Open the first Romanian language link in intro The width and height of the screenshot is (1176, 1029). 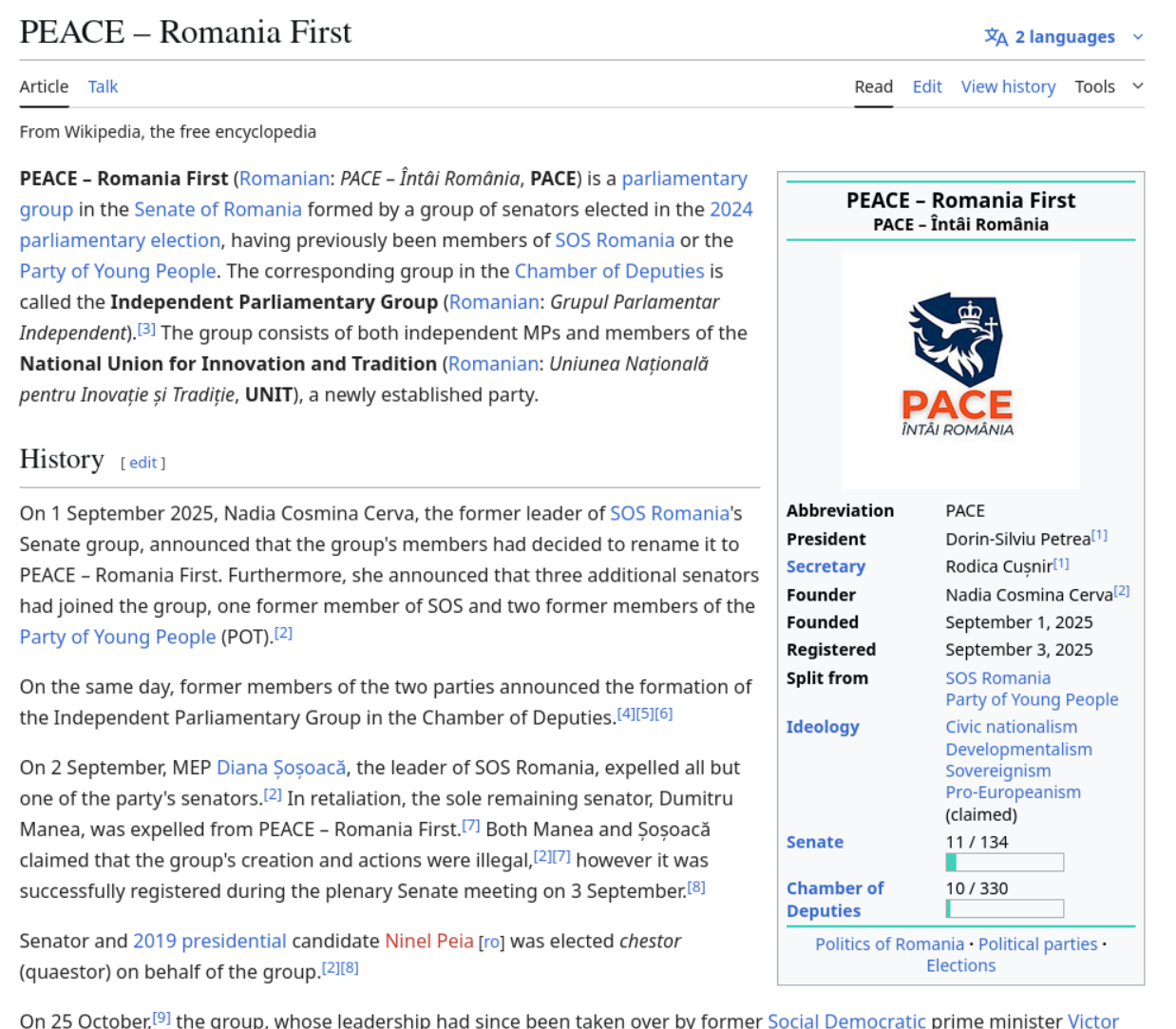pyautogui.click(x=284, y=179)
